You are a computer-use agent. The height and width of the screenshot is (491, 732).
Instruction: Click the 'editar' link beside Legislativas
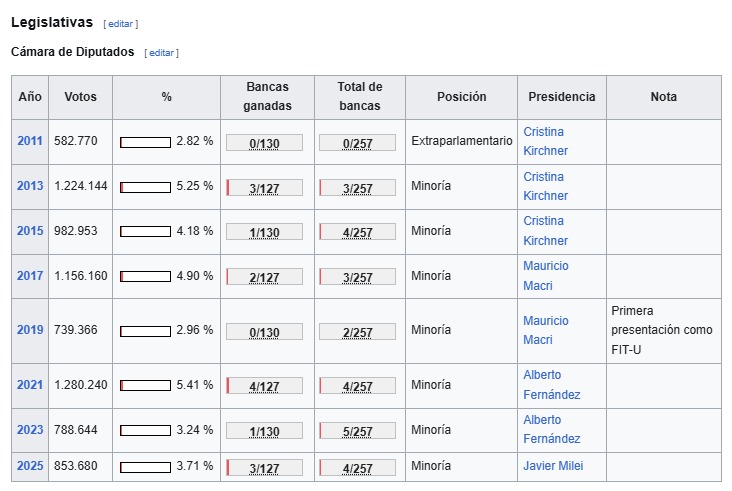[120, 23]
